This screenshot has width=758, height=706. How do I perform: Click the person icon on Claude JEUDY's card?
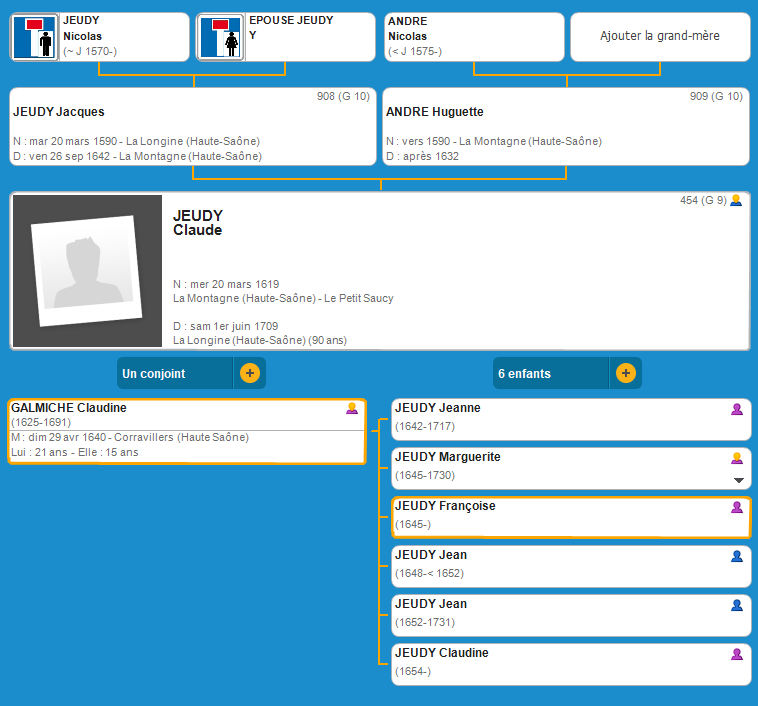pos(736,201)
